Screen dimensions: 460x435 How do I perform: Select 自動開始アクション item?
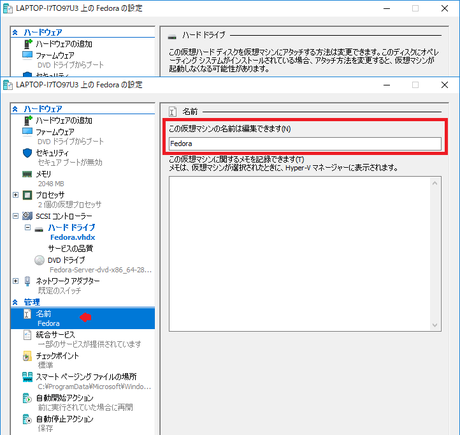coord(65,398)
